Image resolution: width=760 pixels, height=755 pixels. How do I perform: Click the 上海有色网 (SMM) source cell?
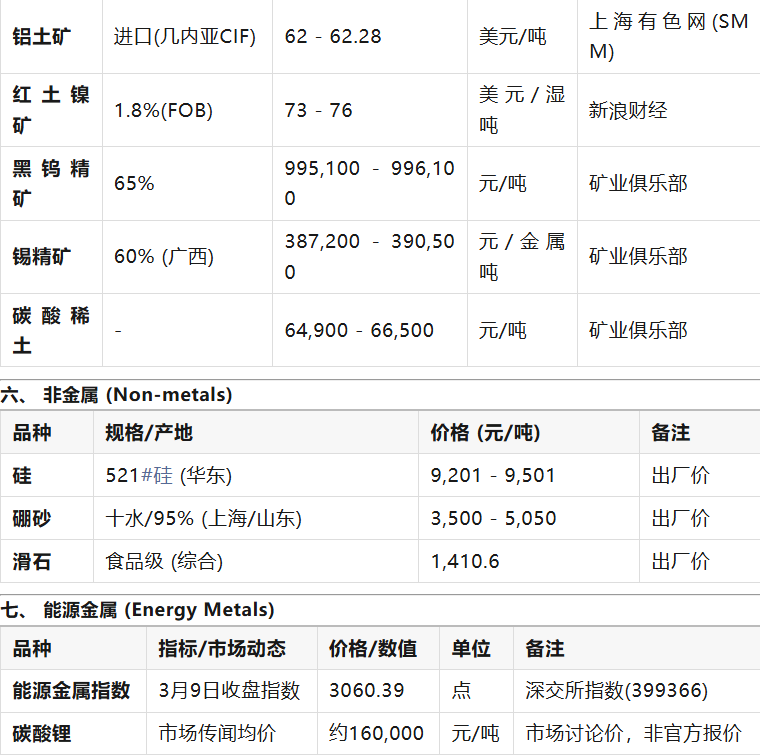668,37
